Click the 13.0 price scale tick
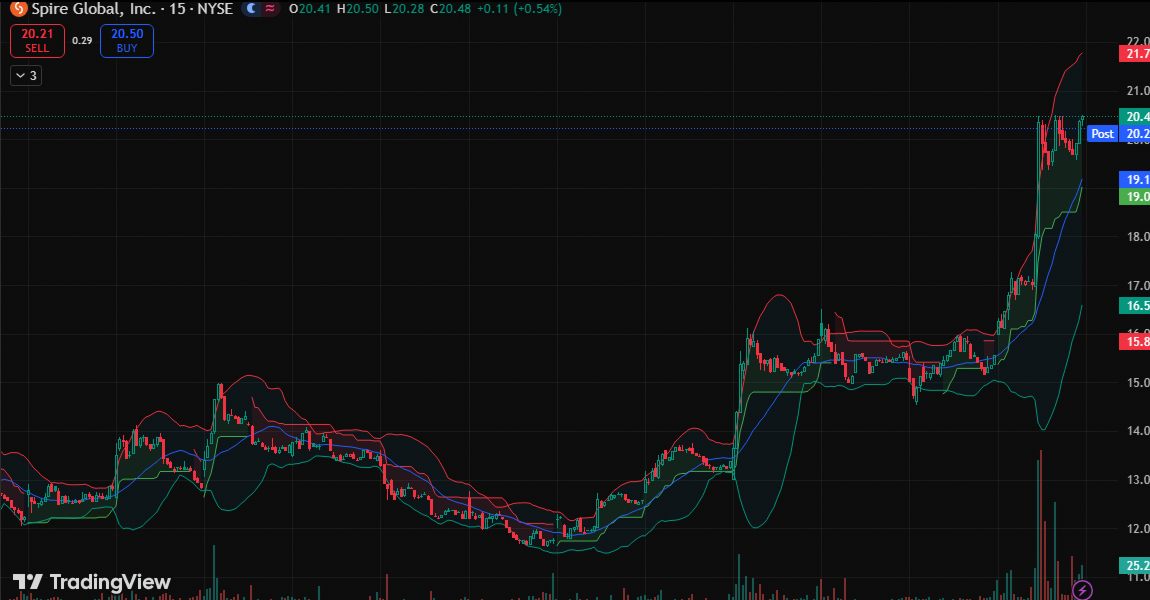This screenshot has width=1150, height=600. coord(1138,480)
